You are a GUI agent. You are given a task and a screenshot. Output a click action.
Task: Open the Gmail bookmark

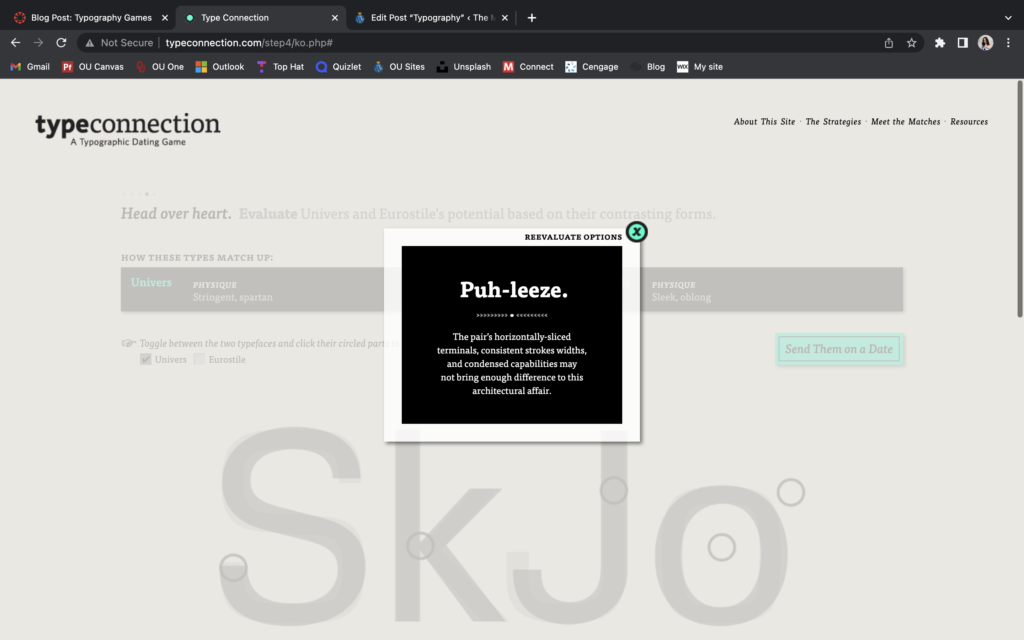(x=30, y=67)
